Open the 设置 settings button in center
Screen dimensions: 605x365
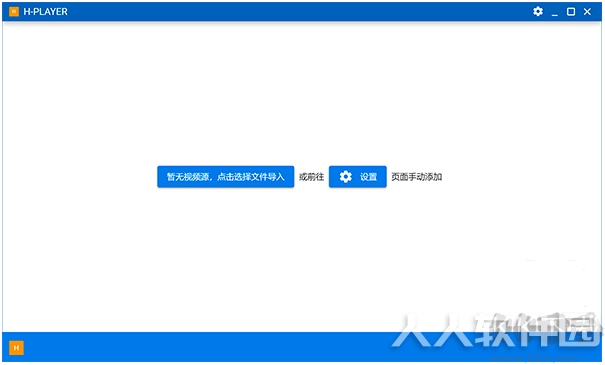[358, 177]
